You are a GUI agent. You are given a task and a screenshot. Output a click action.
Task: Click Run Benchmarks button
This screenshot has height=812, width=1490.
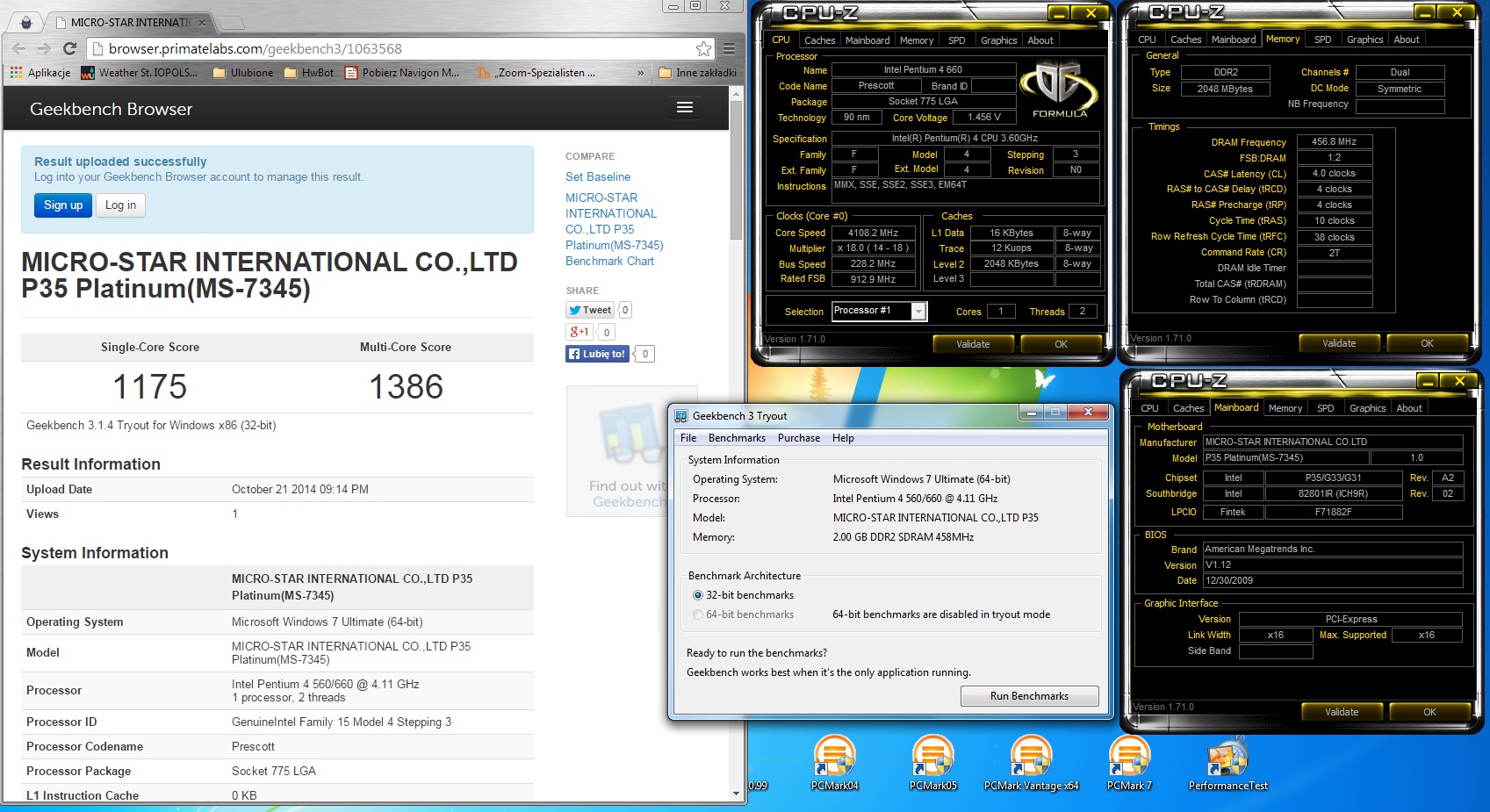[1029, 696]
